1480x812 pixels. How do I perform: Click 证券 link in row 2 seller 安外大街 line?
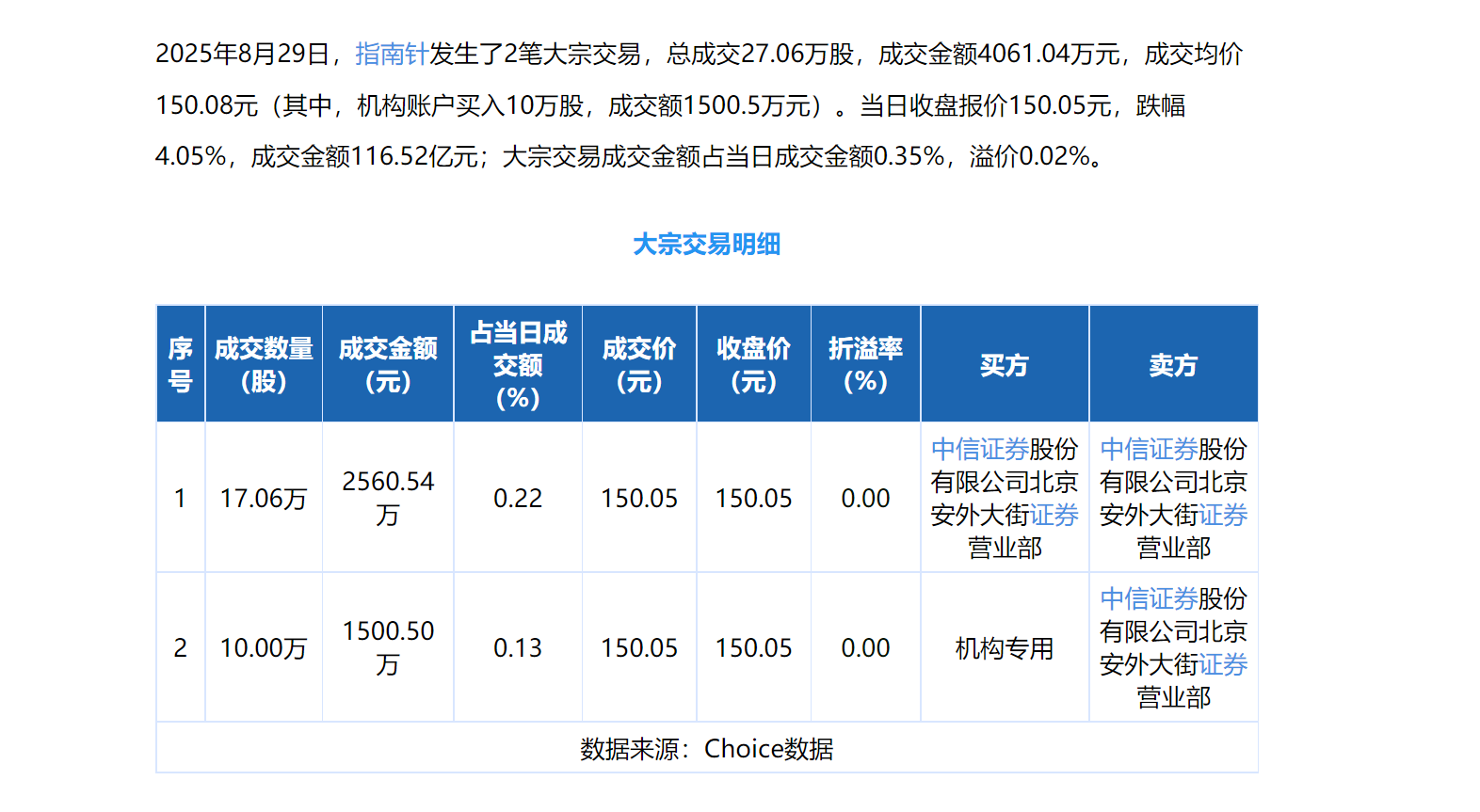1223,664
